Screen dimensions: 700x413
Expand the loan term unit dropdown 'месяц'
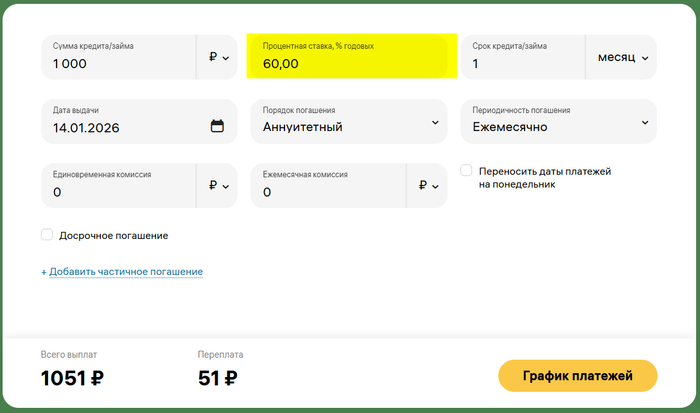623,58
